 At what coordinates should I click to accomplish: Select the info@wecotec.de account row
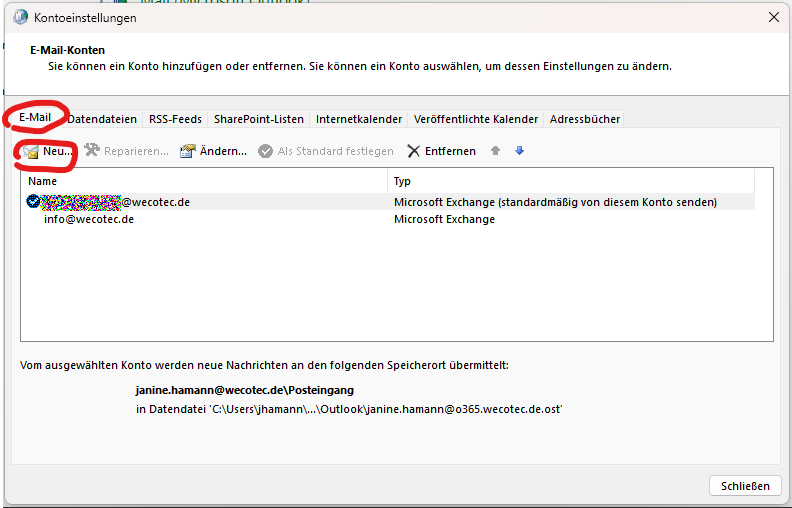[x=388, y=219]
